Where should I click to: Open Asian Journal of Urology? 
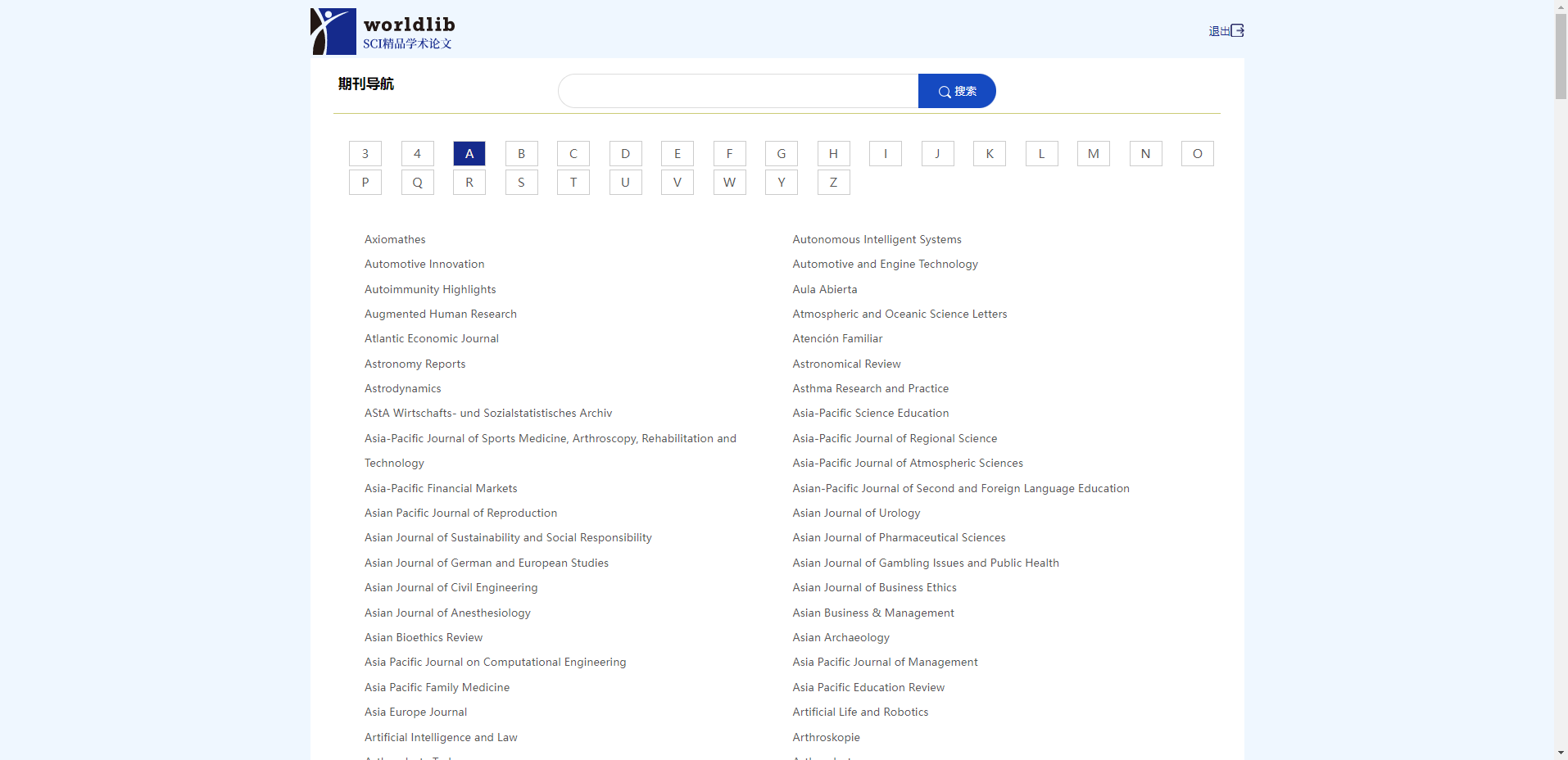click(x=856, y=513)
